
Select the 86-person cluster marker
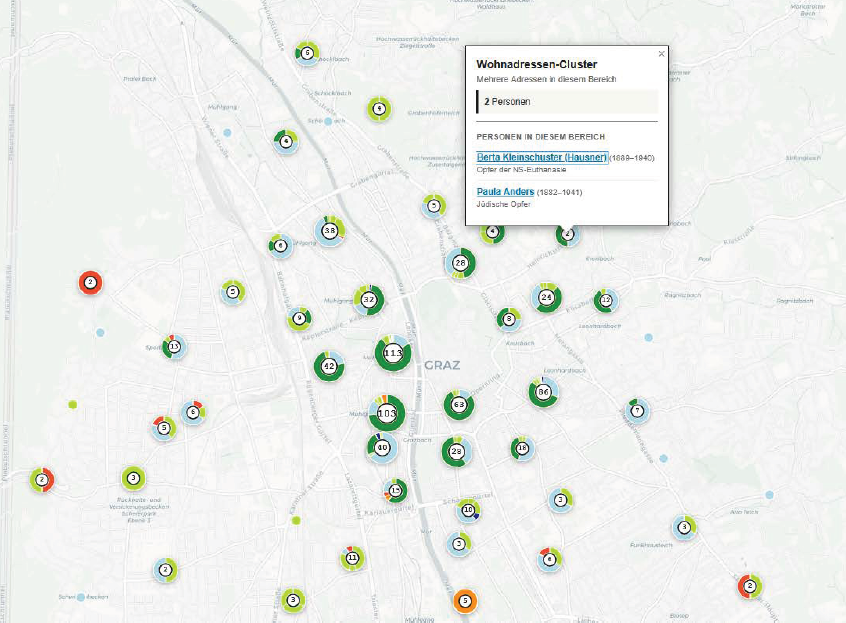(543, 392)
